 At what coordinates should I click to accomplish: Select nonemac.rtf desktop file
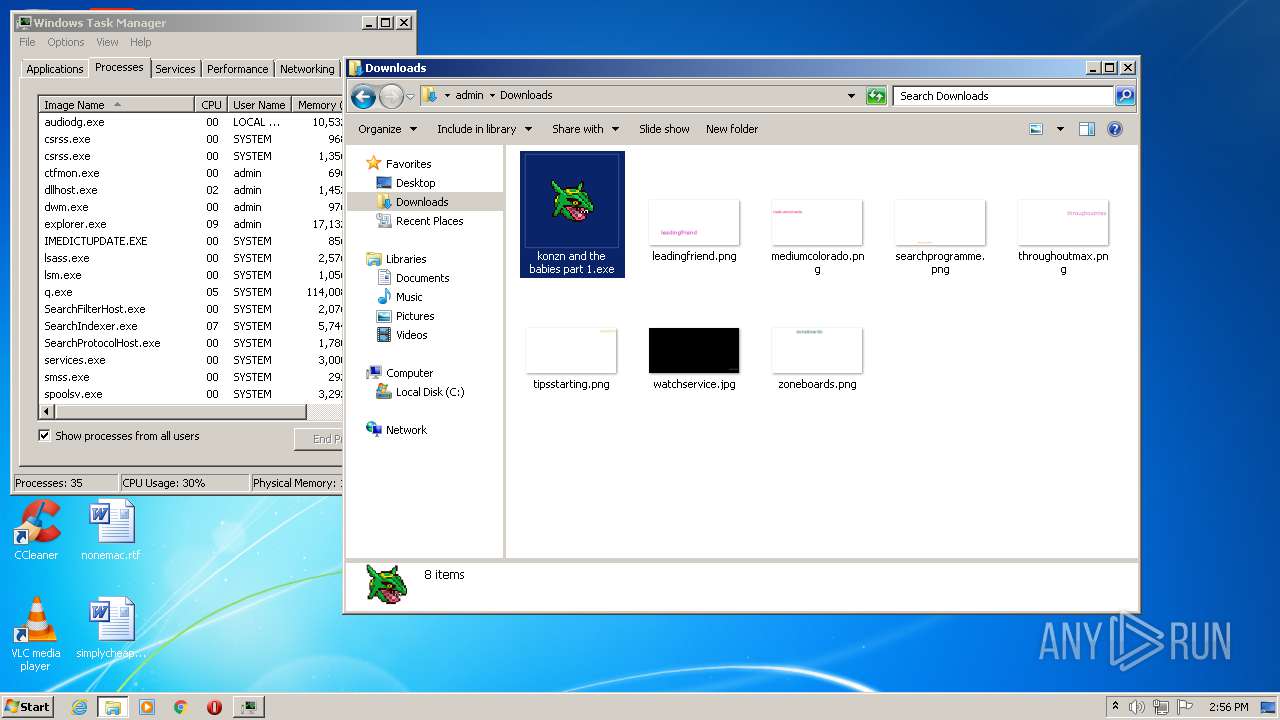click(111, 531)
